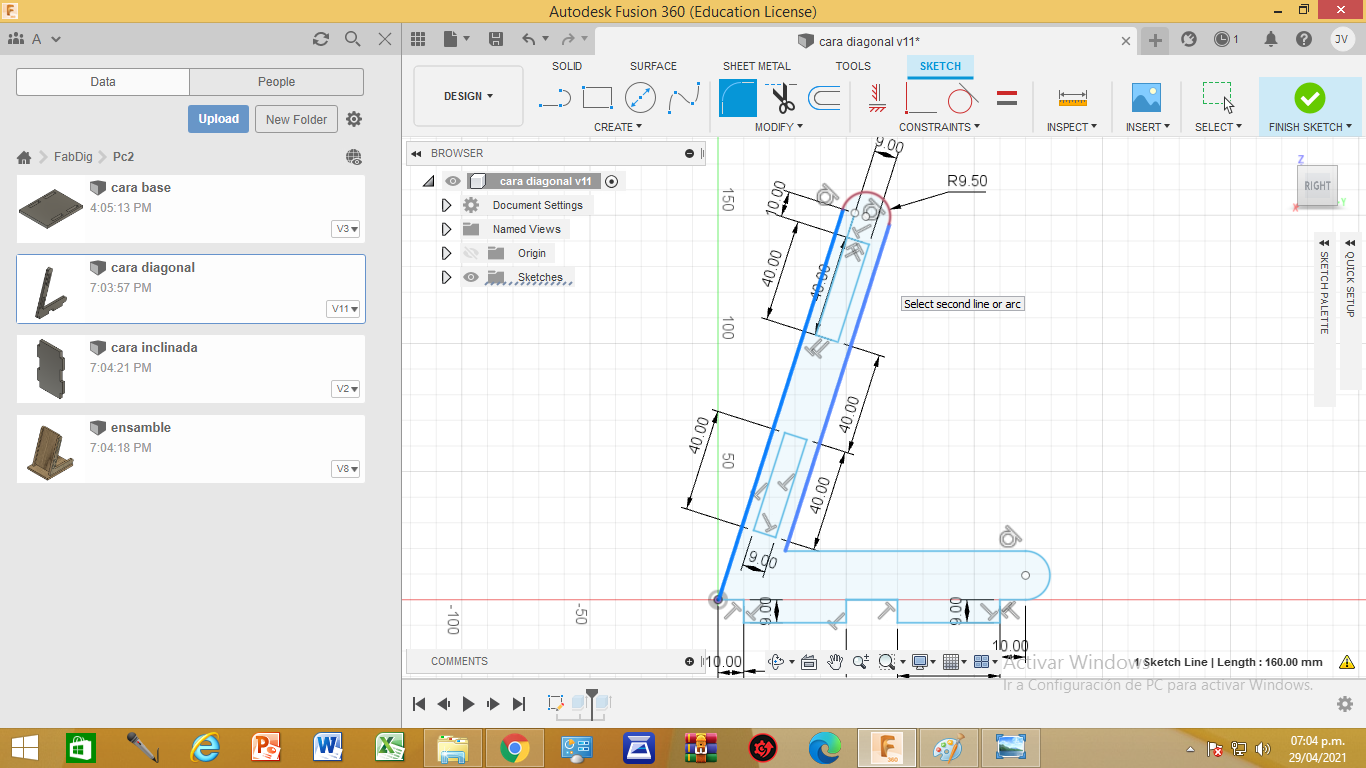Switch to the People tab
The image size is (1366, 768).
click(276, 82)
